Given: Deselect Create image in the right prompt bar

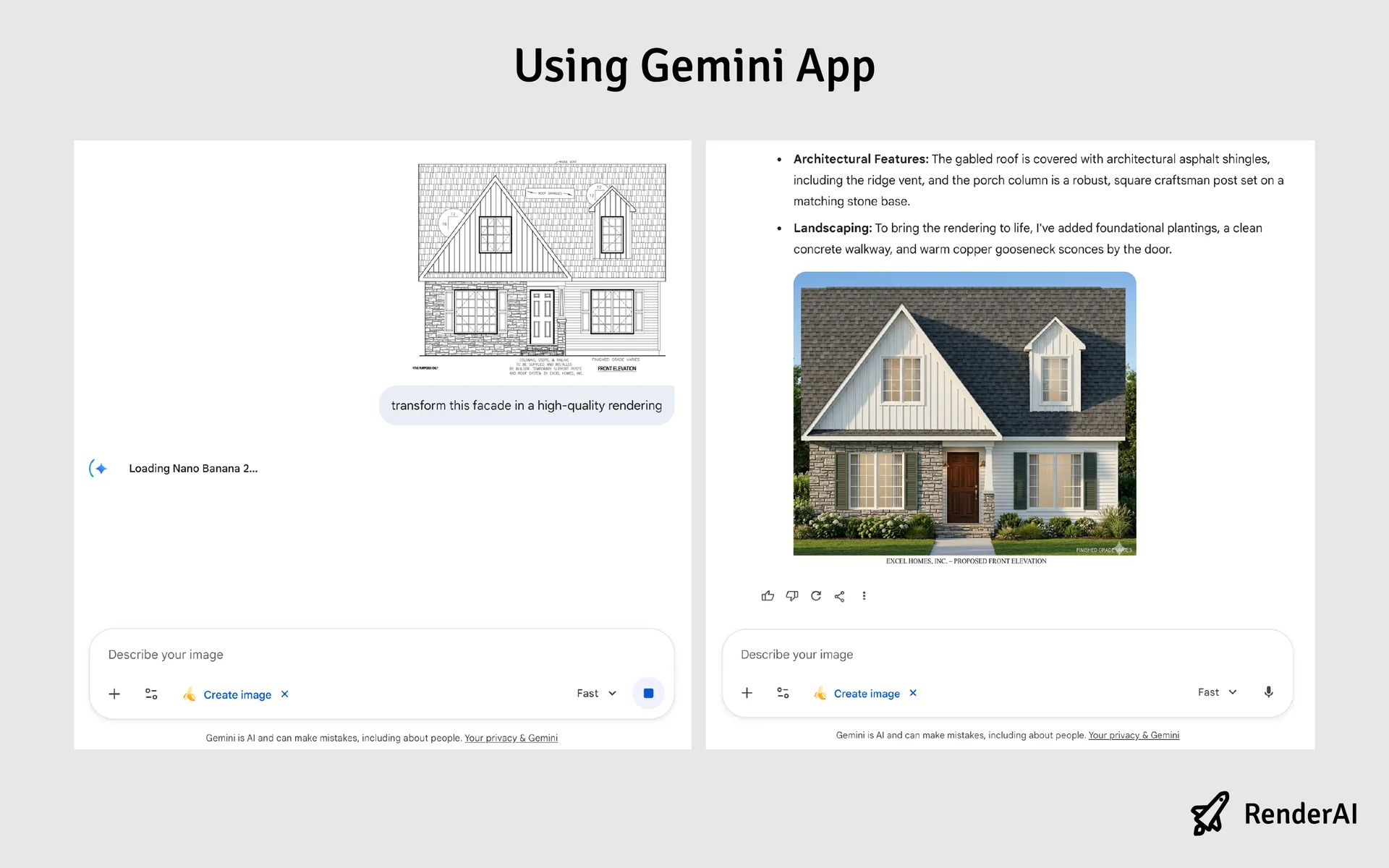Looking at the screenshot, I should pos(913,693).
